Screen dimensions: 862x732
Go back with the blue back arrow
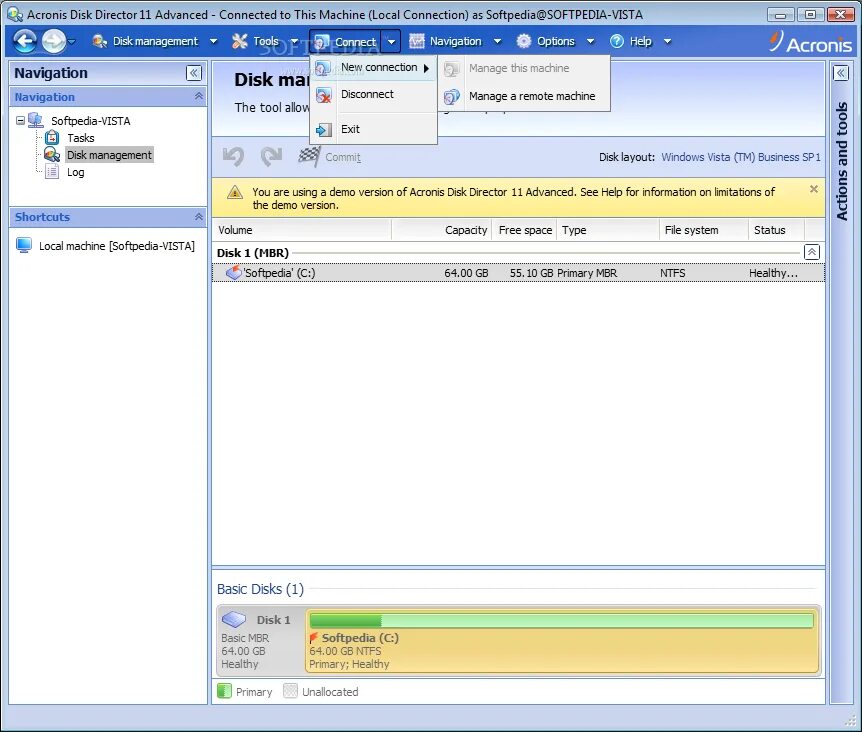point(25,41)
